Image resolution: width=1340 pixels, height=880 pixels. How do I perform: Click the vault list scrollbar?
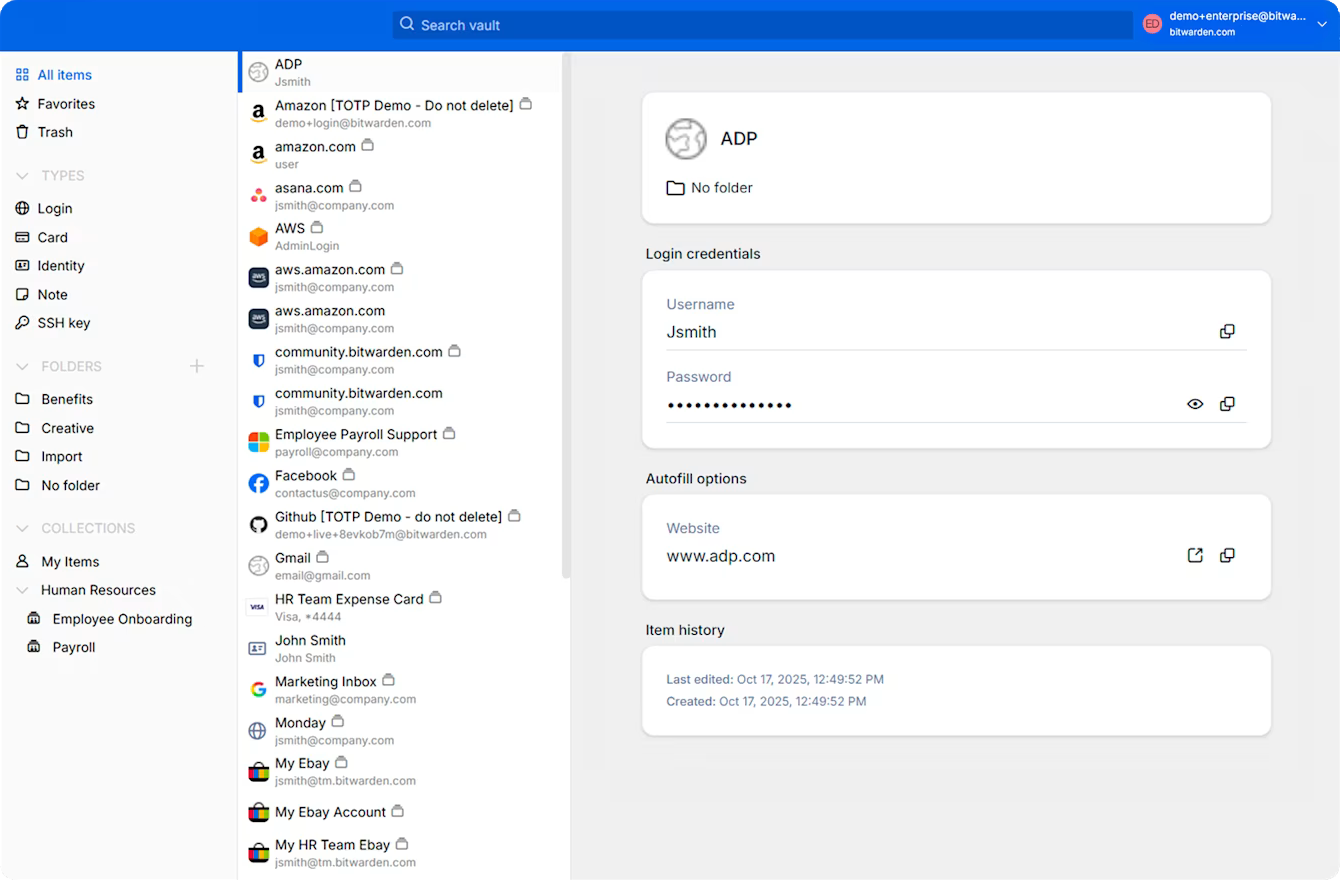click(x=566, y=315)
